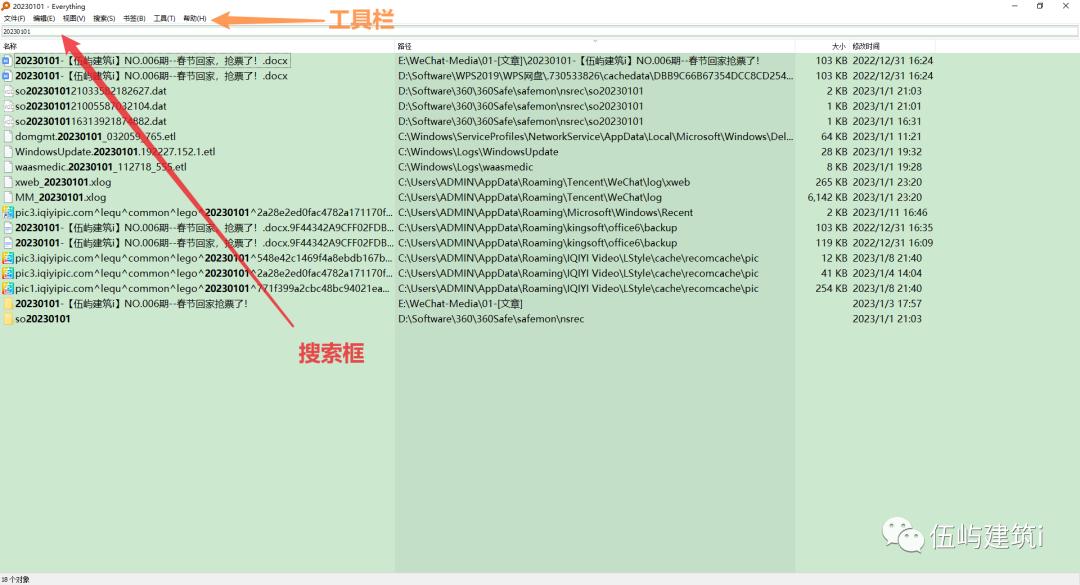The width and height of the screenshot is (1080, 585).
Task: Click the Everything app icon in title bar
Action: 8,5
